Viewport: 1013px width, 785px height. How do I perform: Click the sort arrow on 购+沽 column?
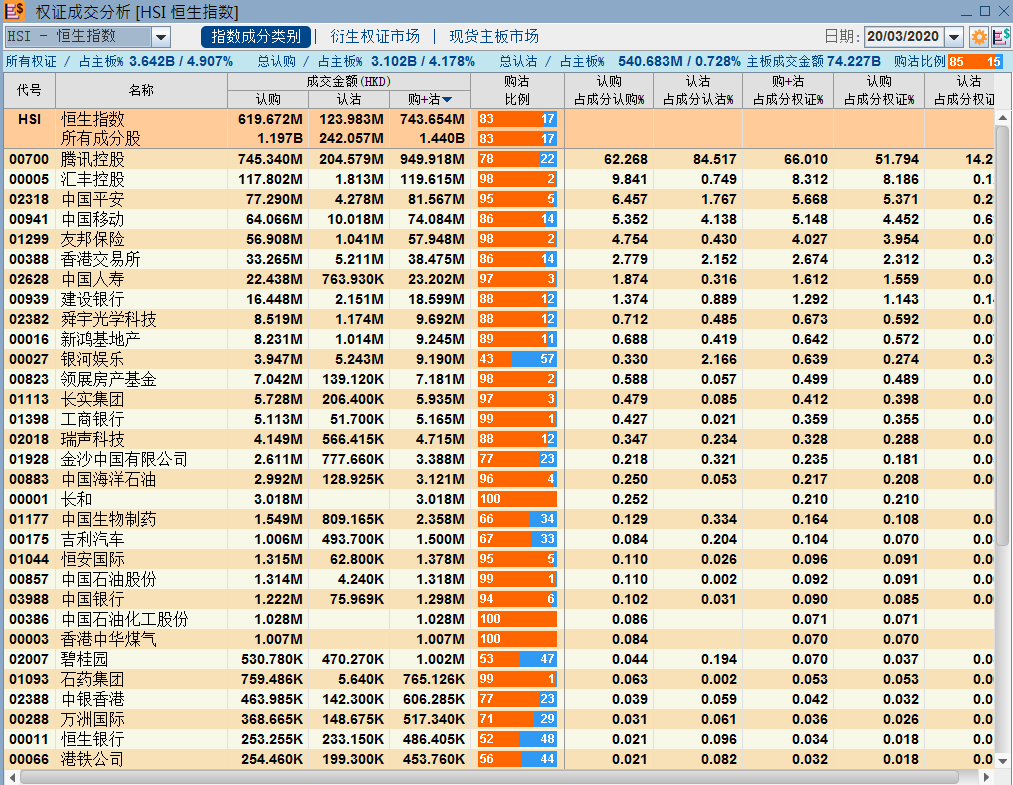click(447, 99)
